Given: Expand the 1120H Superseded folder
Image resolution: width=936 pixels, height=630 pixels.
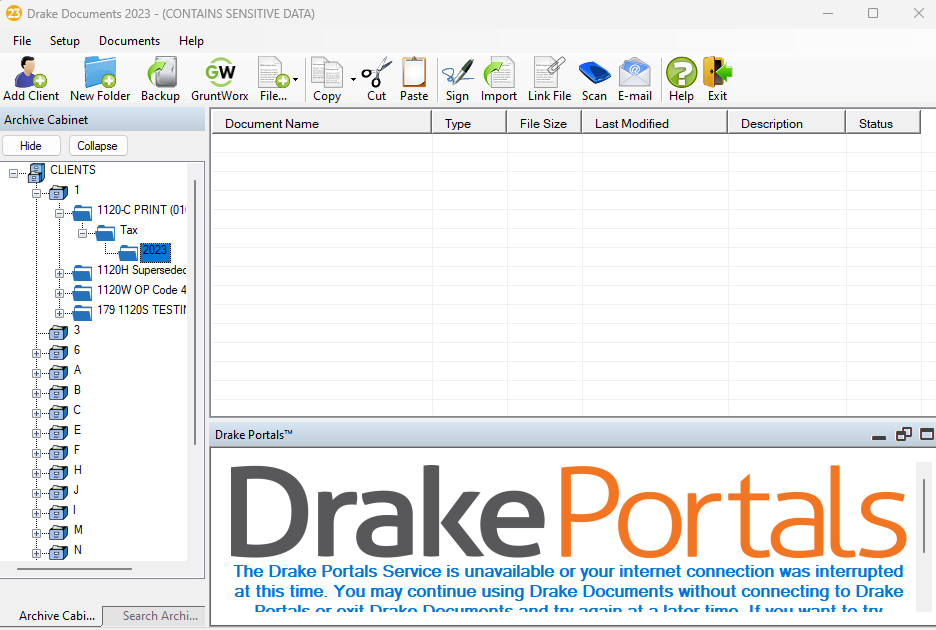Looking at the screenshot, I should pyautogui.click(x=59, y=273).
